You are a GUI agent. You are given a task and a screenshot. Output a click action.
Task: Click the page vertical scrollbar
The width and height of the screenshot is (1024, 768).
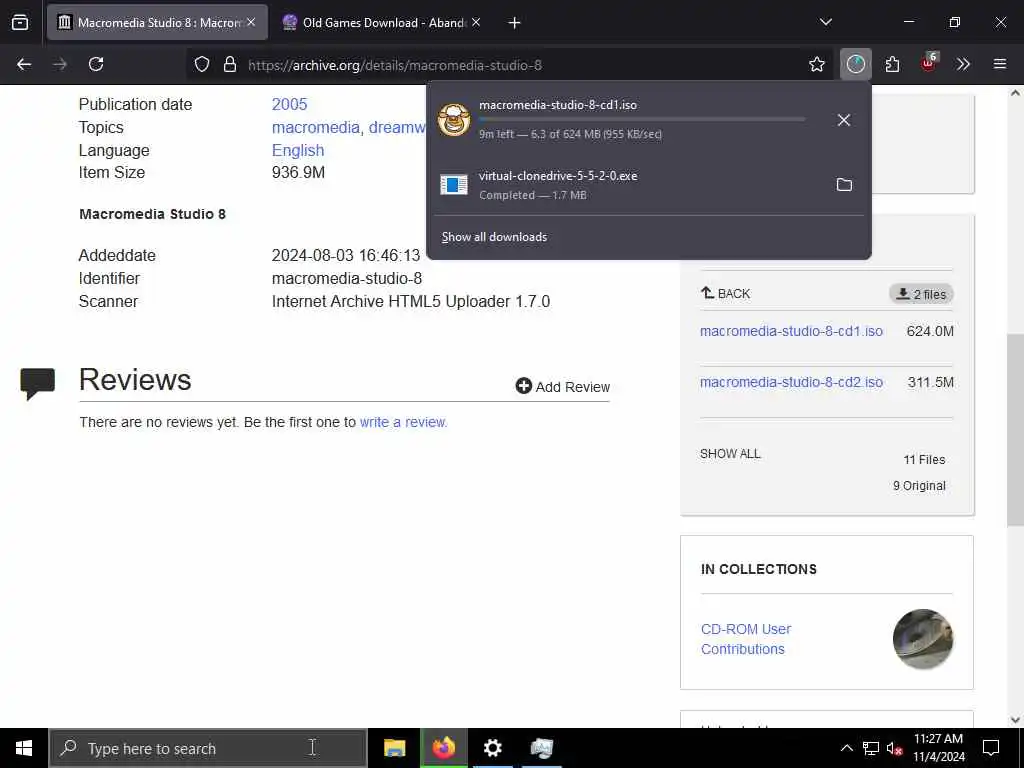coord(1015,428)
